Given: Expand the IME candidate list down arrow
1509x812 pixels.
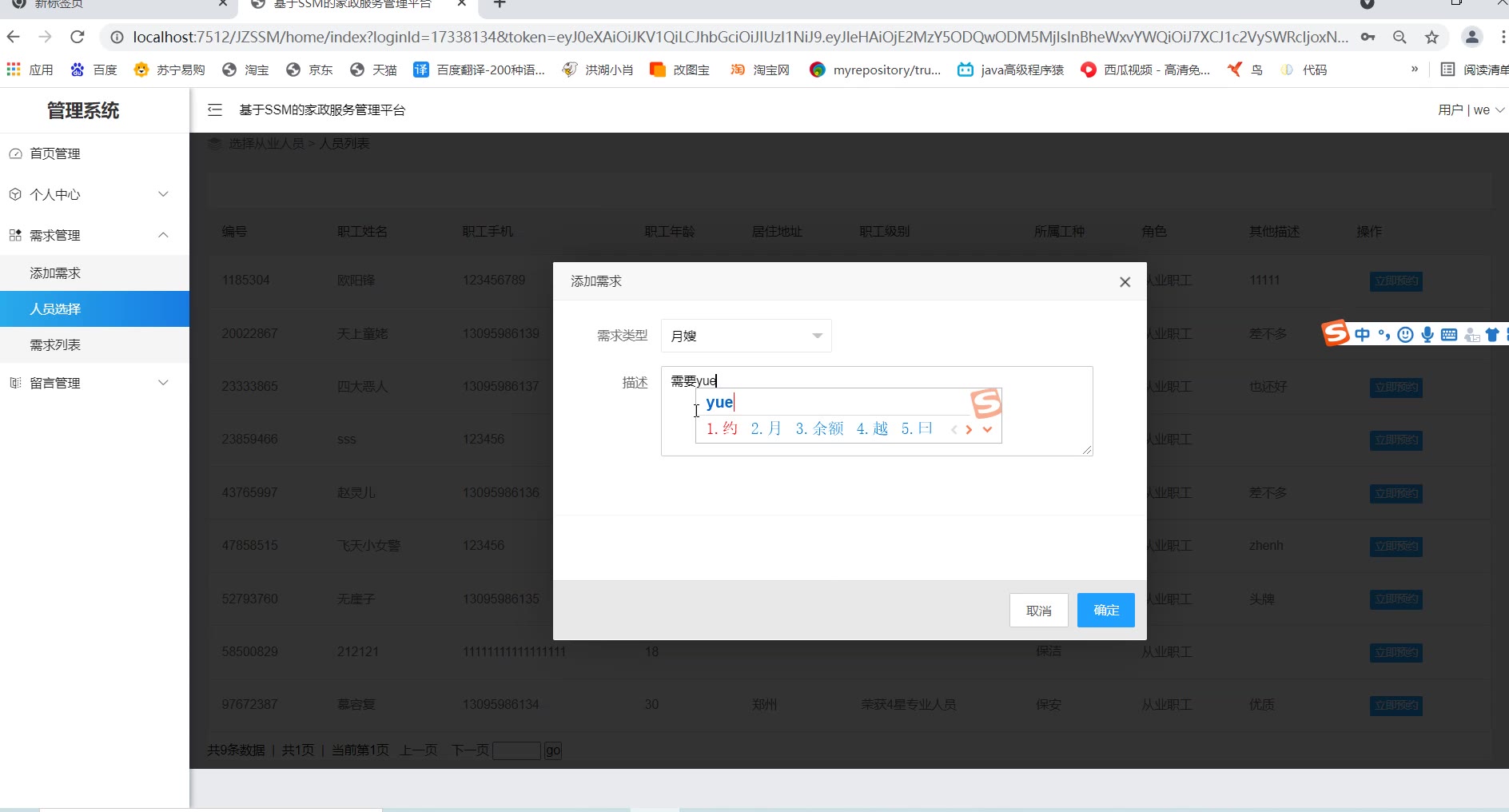Looking at the screenshot, I should tap(987, 429).
